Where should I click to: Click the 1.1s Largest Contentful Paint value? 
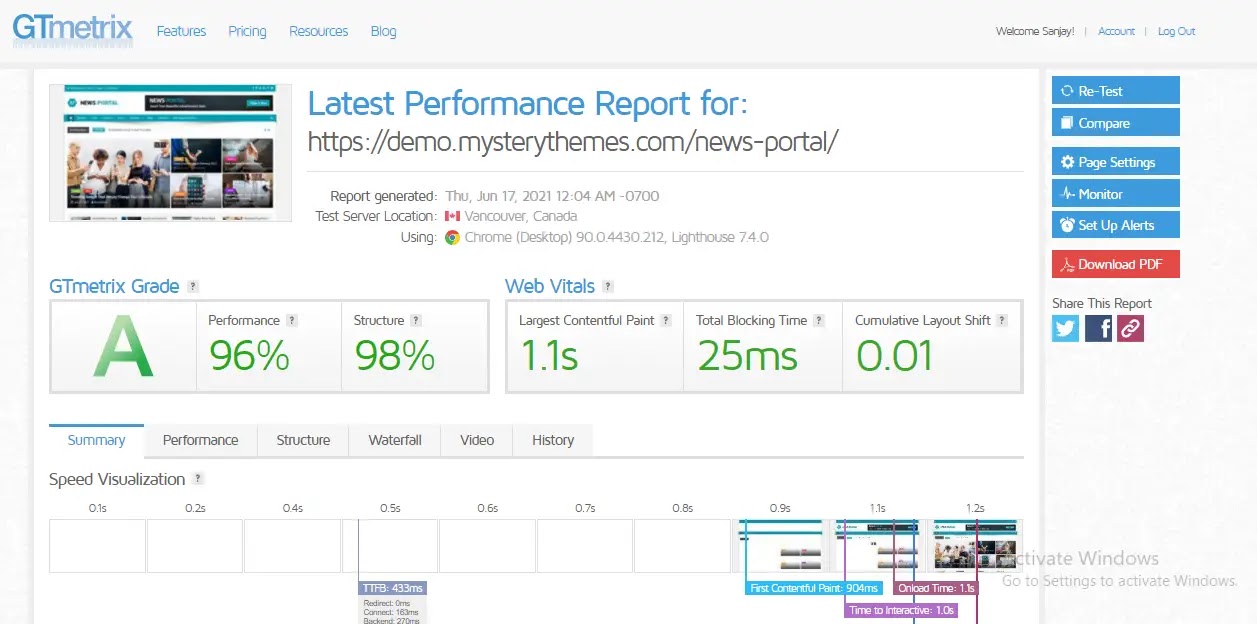click(x=549, y=356)
